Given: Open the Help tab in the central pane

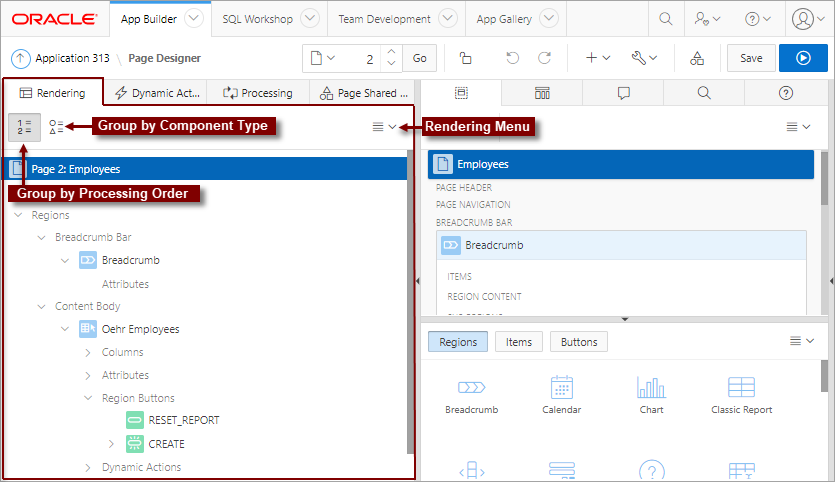Looking at the screenshot, I should point(785,93).
